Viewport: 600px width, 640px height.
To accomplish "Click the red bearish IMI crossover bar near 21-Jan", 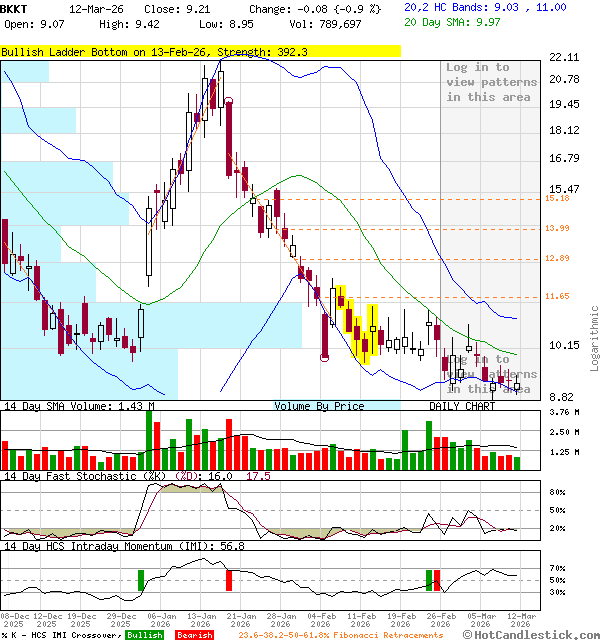I will [229, 579].
